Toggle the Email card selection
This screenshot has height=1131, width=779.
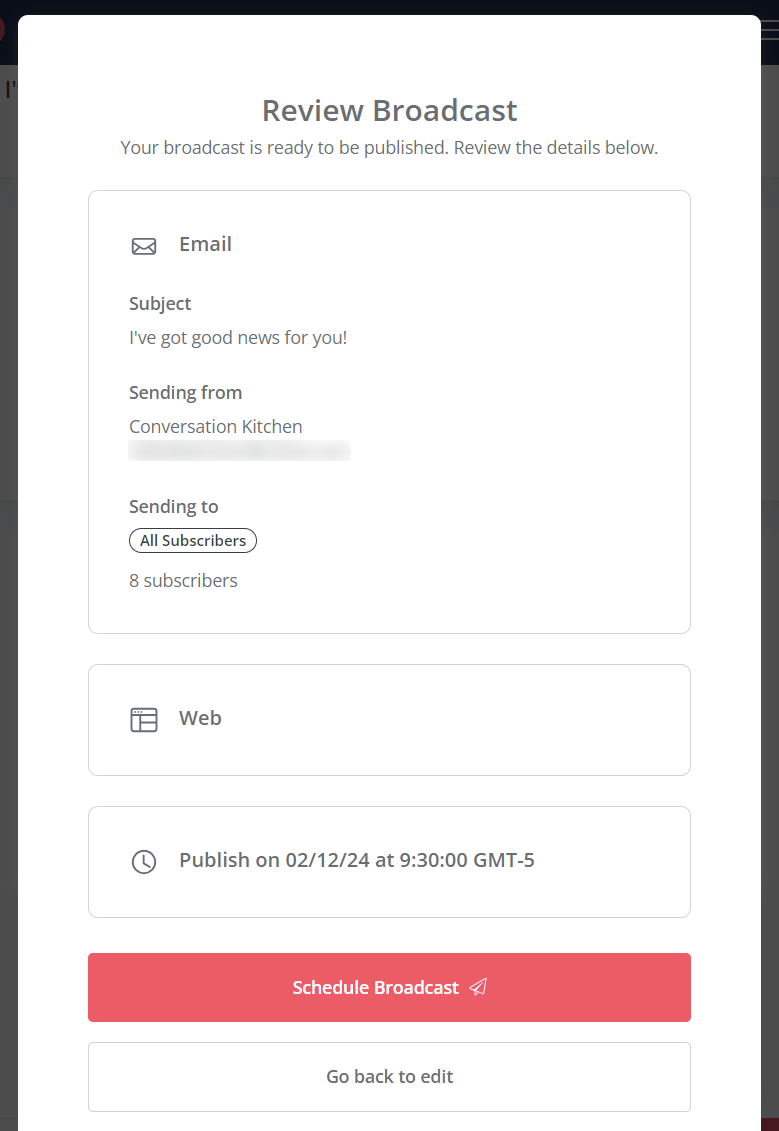[389, 410]
